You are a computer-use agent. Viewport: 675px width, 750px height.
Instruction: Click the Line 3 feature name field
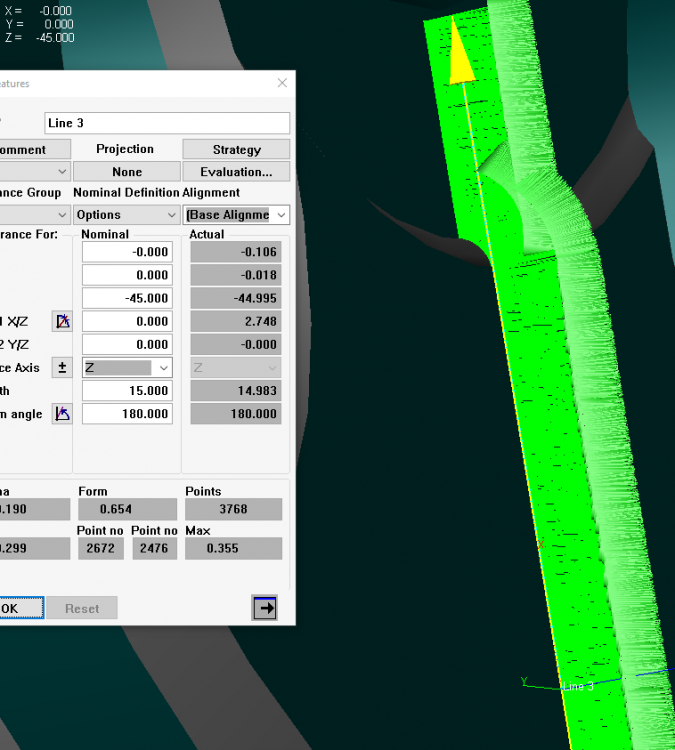(167, 123)
